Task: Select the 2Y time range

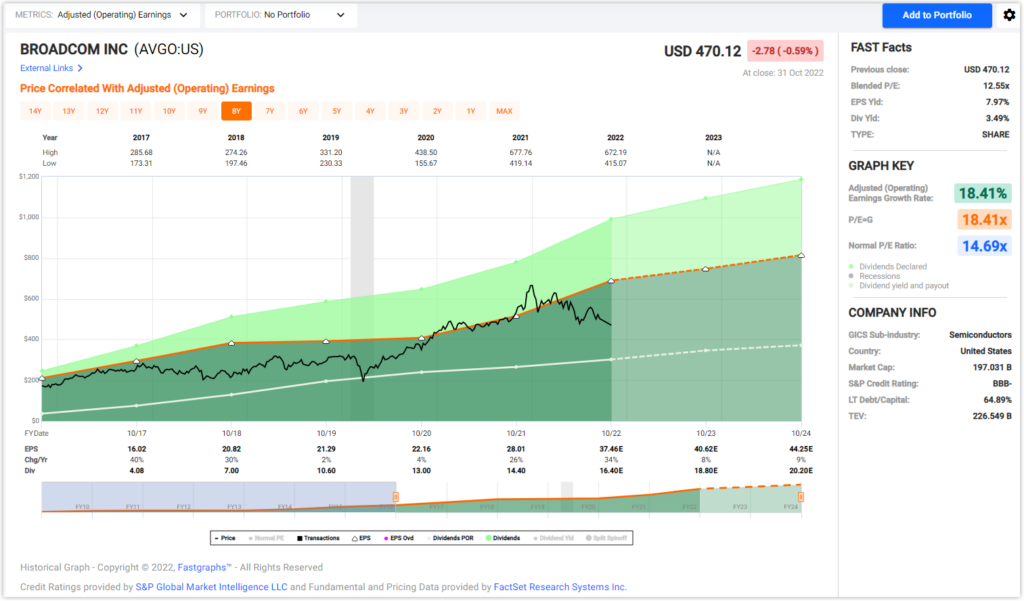Action: pyautogui.click(x=438, y=111)
